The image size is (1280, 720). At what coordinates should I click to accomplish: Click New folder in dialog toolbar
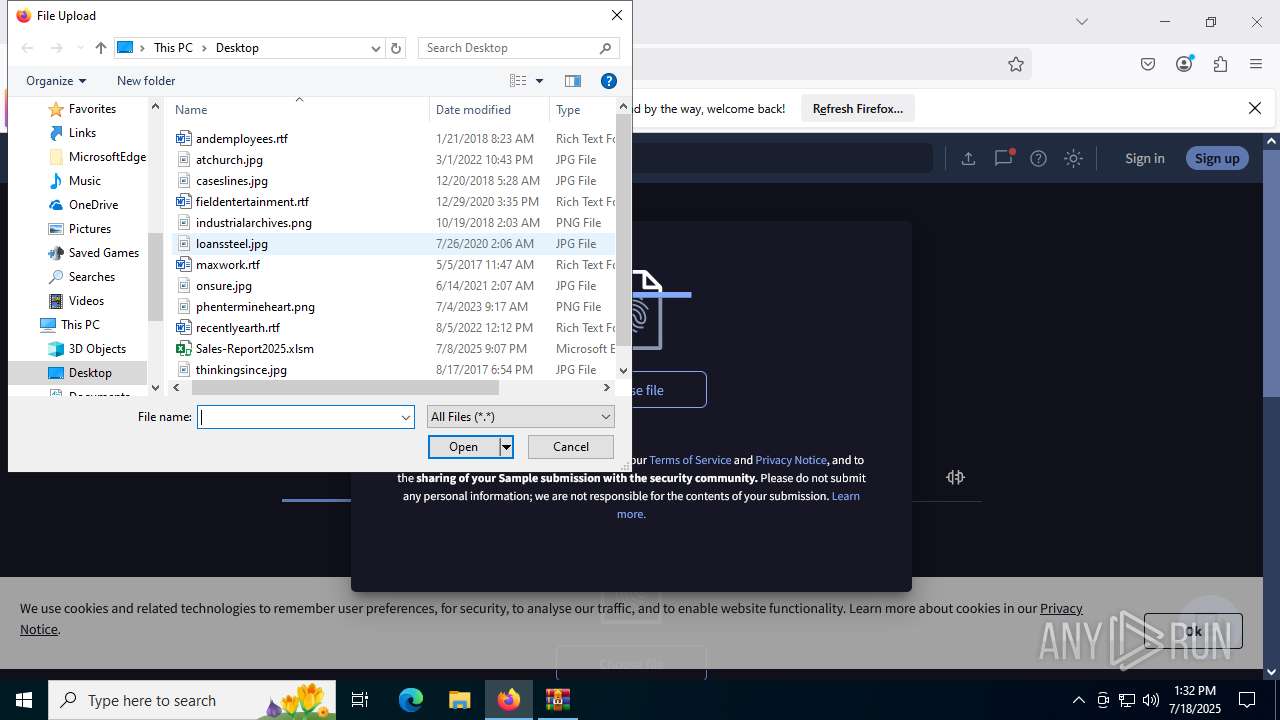146,81
